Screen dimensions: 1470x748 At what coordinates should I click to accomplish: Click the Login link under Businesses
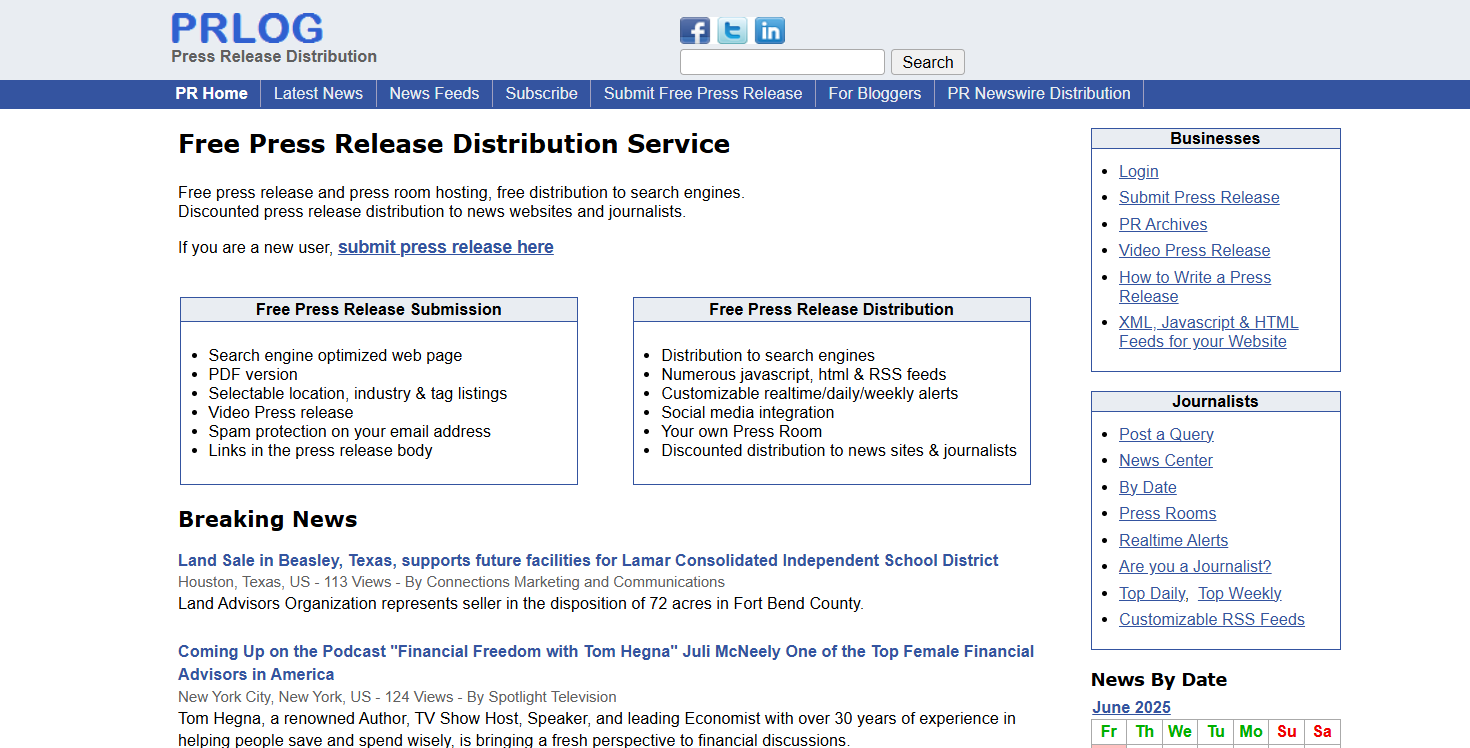tap(1139, 171)
